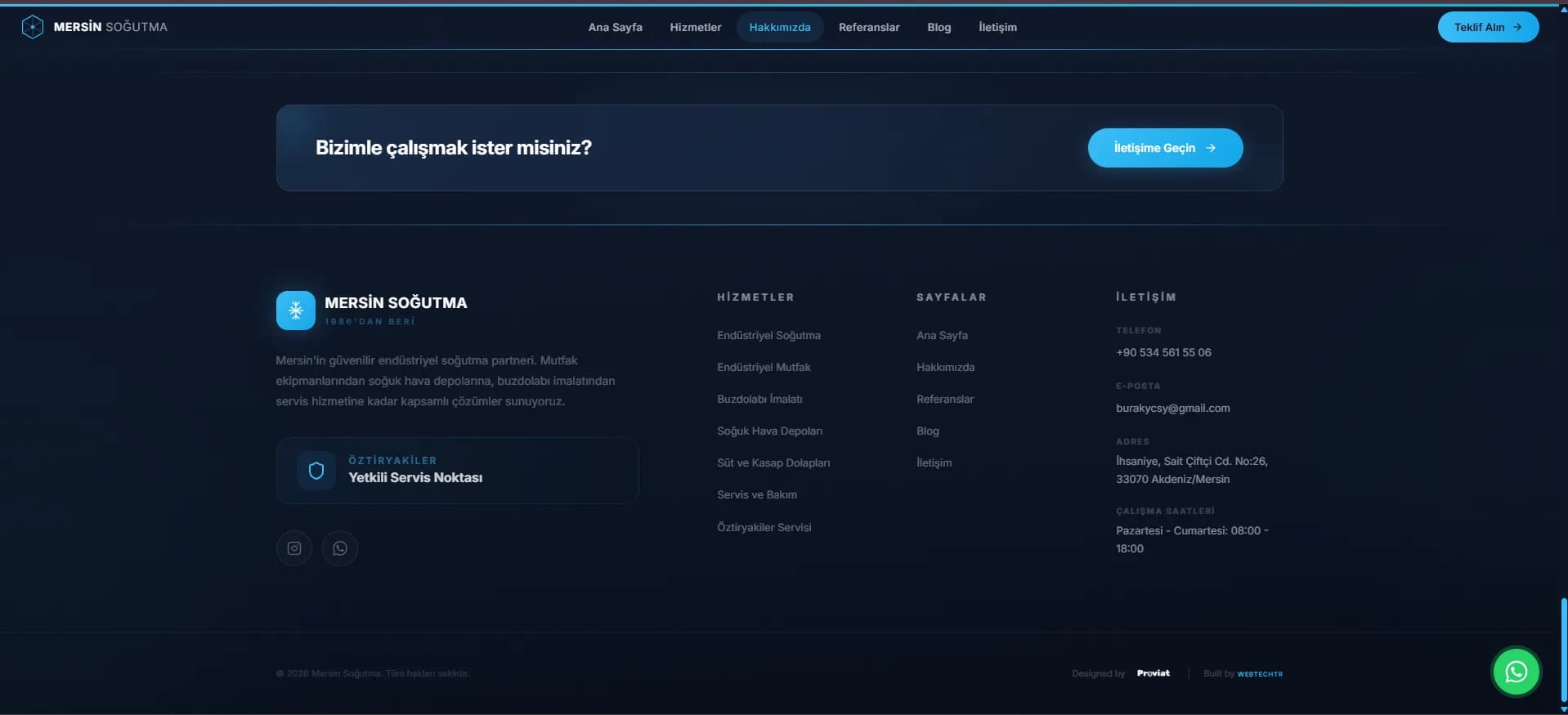This screenshot has width=1568, height=715.
Task: Follow the İletişim link under Sayfalar
Action: (934, 463)
